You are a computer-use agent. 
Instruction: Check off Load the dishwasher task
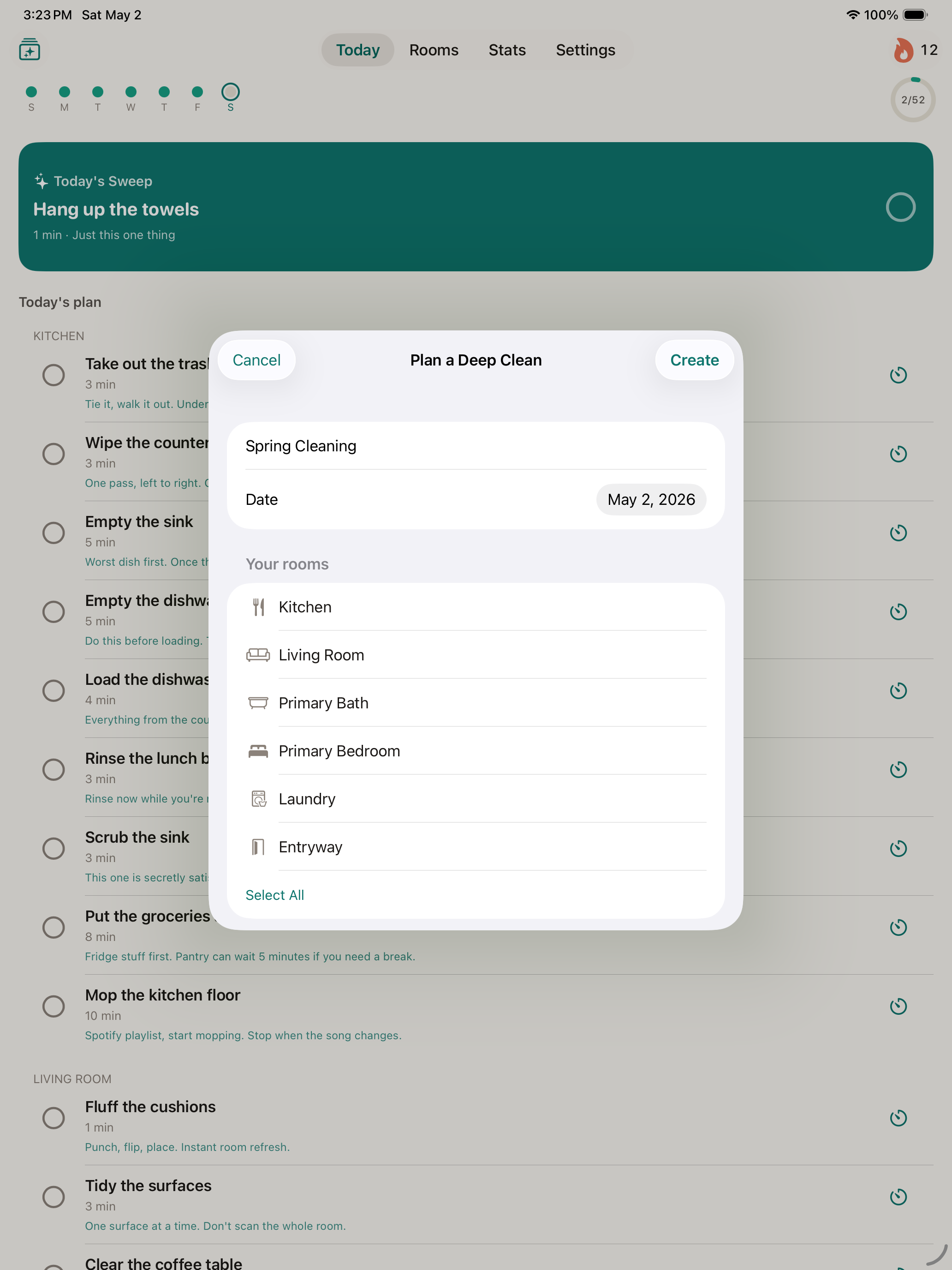[x=54, y=691]
